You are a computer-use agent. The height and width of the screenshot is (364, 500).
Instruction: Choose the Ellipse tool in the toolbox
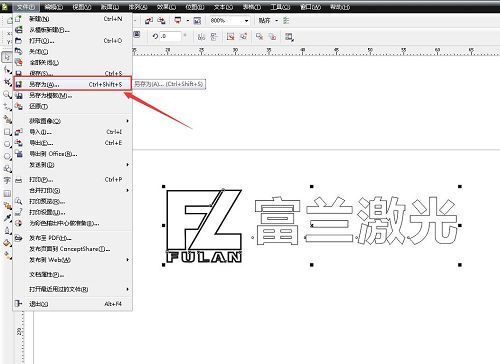(7, 144)
